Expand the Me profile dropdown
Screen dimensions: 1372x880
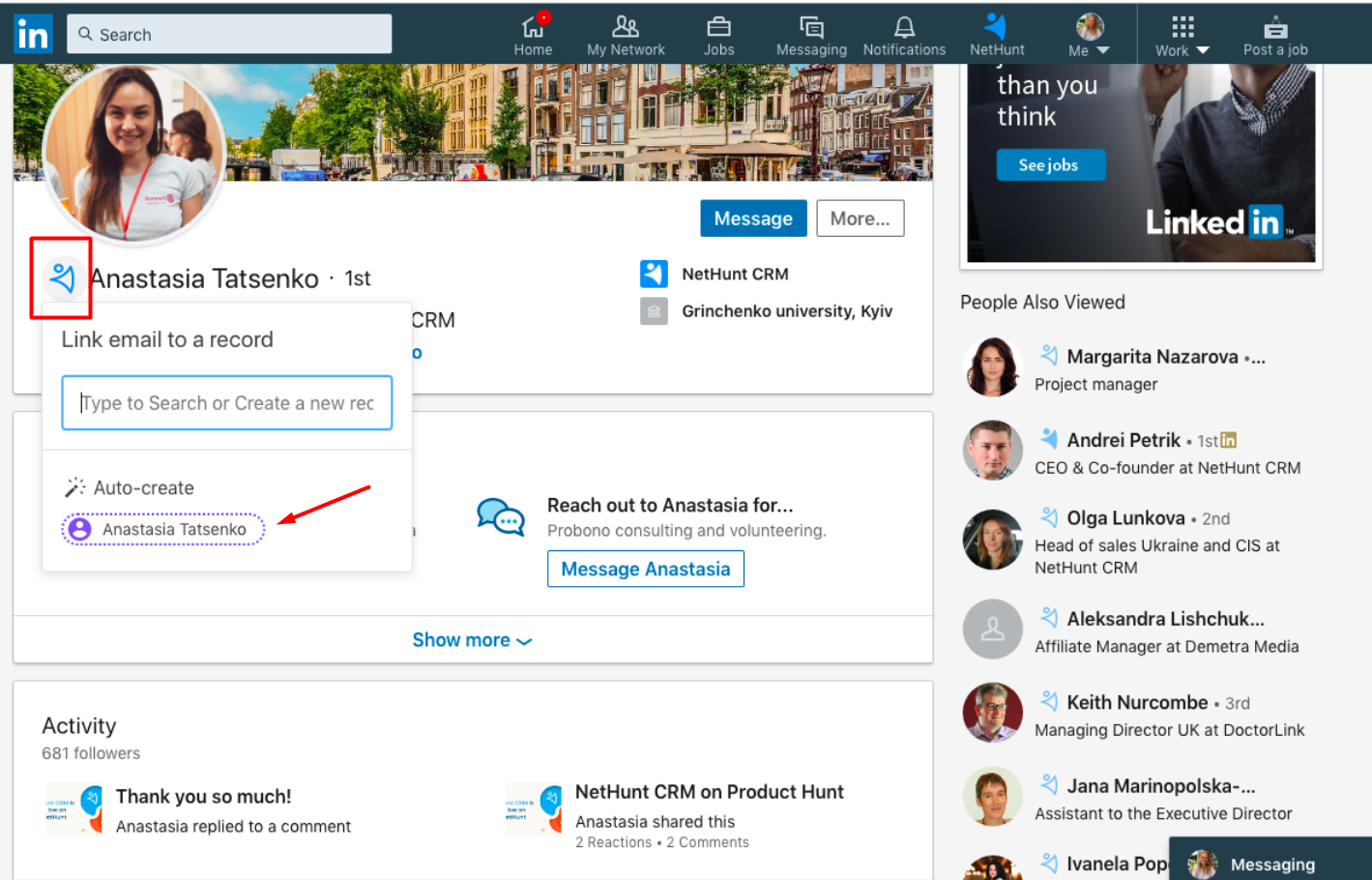[x=1090, y=35]
